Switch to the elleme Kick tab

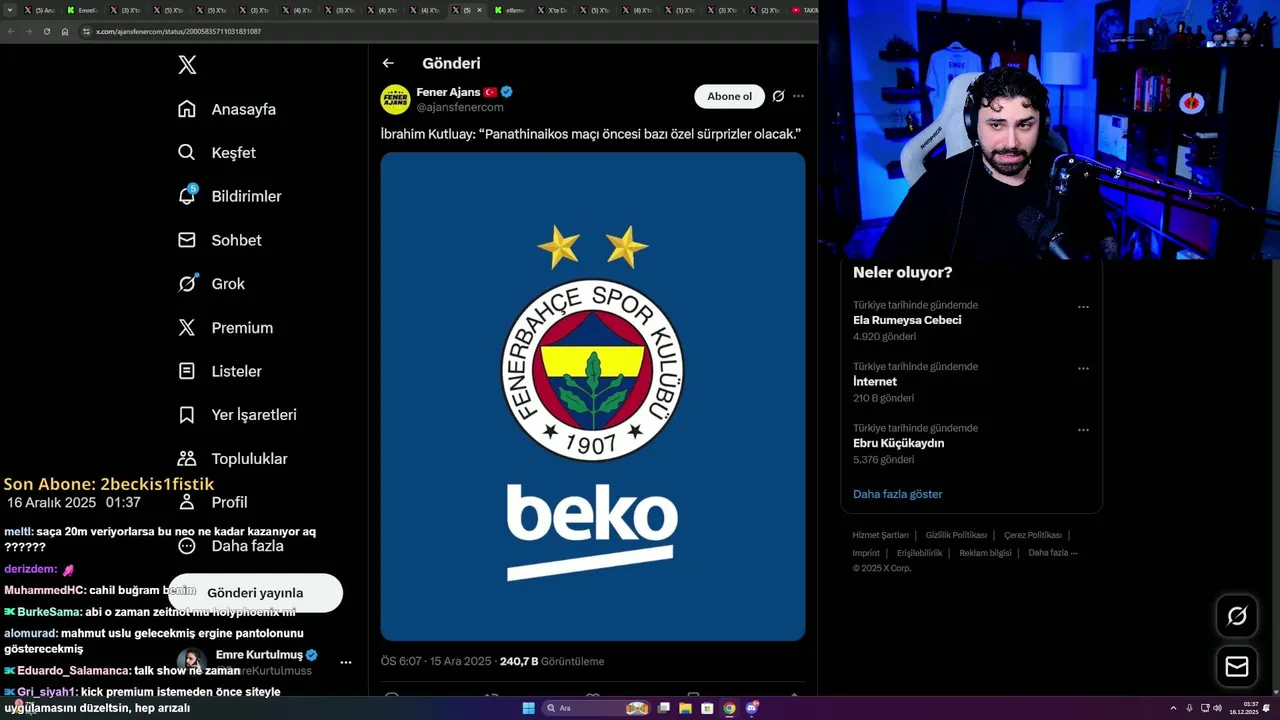pos(511,10)
